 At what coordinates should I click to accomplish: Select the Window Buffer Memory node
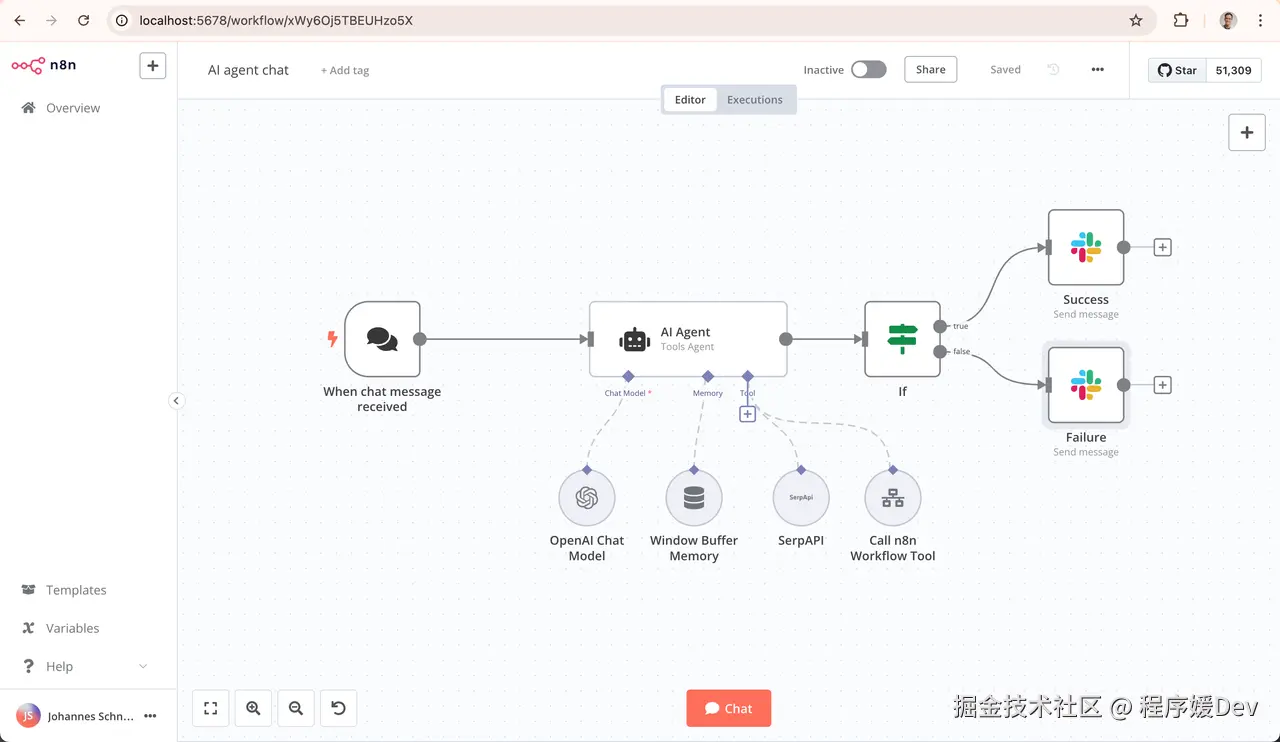click(x=694, y=498)
